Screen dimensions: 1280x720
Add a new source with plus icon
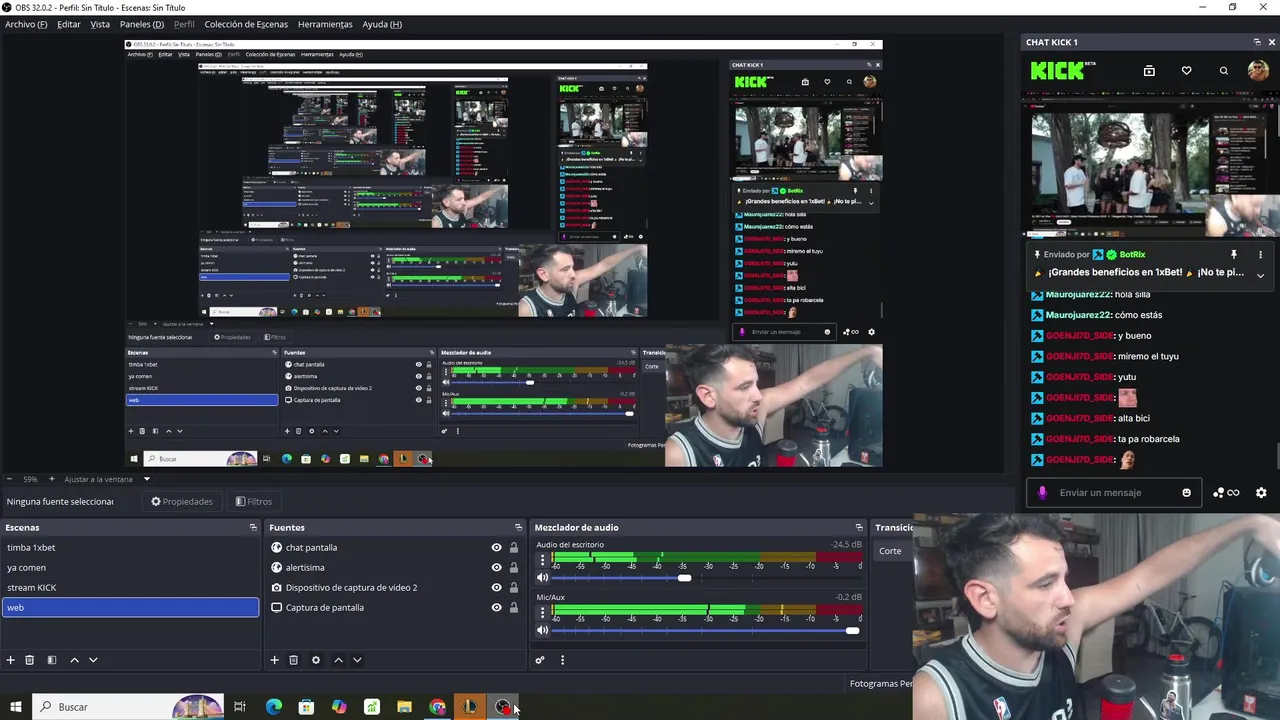click(274, 660)
